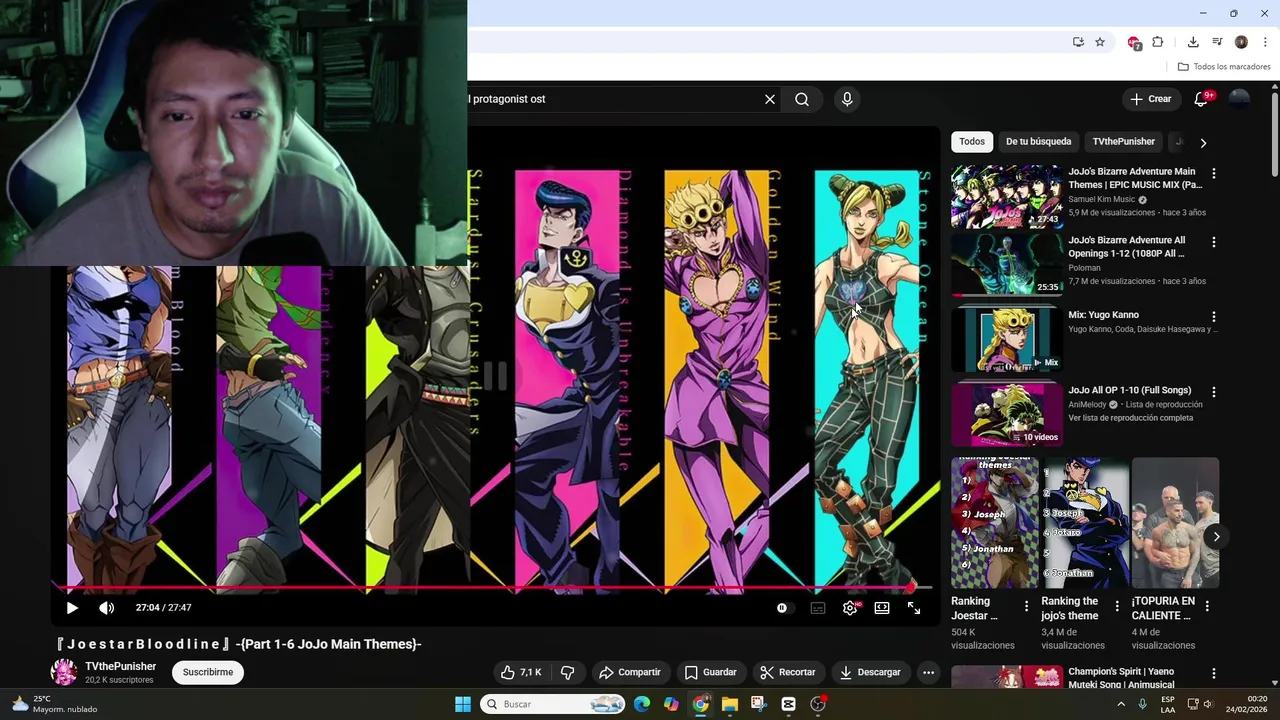Launch Microsoft Edge from the taskbar
Image resolution: width=1280 pixels, height=720 pixels.
tap(642, 704)
